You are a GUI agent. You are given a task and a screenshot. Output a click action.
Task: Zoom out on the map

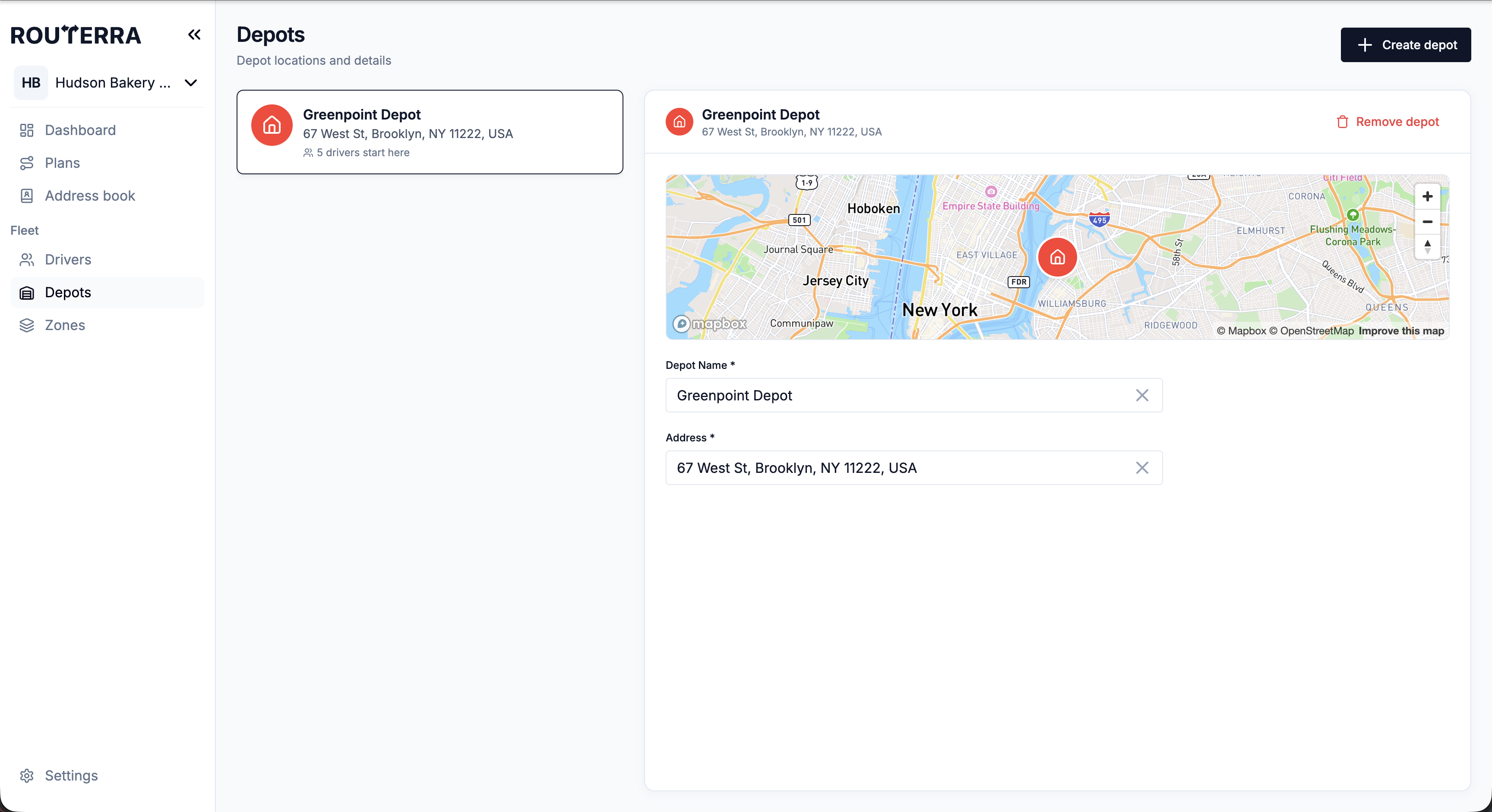click(1427, 222)
